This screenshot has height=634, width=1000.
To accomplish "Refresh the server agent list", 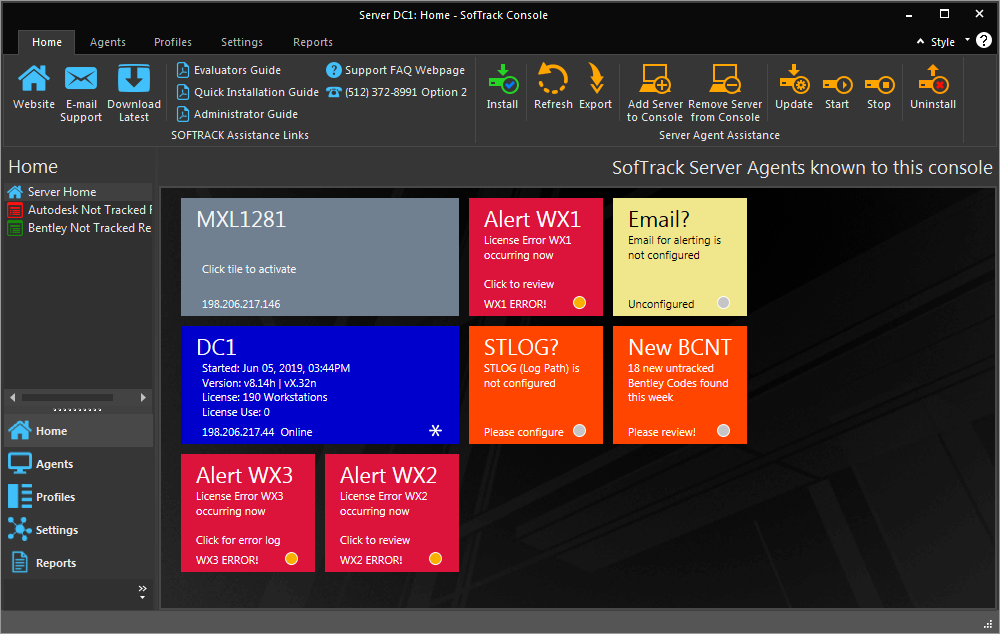I will click(553, 79).
